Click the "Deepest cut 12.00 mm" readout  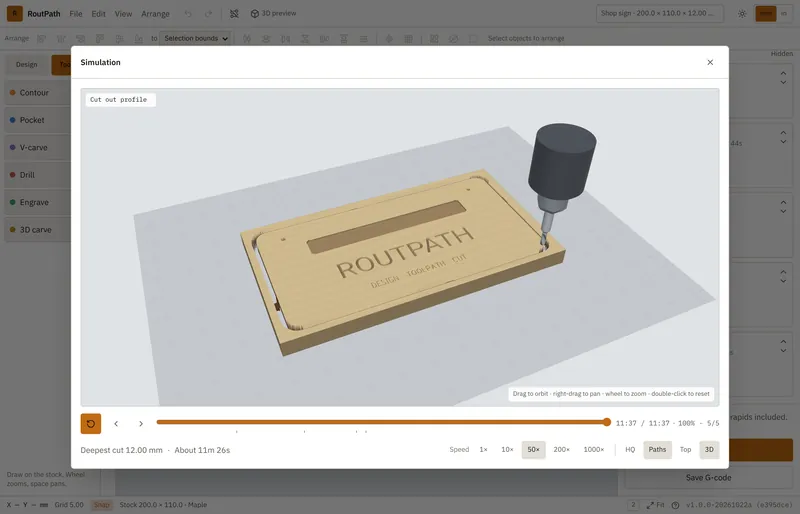(121, 450)
